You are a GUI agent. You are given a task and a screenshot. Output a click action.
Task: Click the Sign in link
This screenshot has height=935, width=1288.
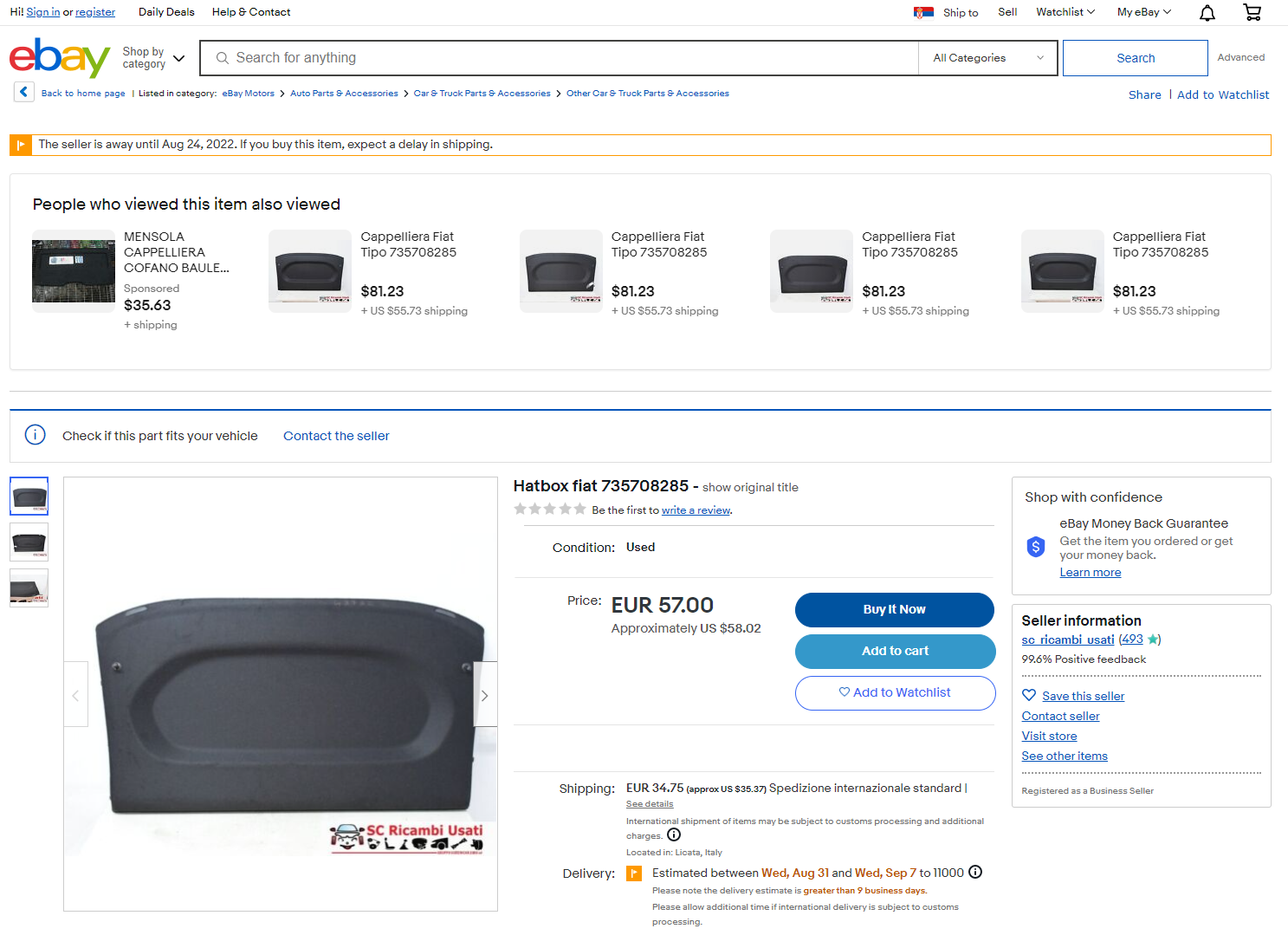[x=43, y=12]
